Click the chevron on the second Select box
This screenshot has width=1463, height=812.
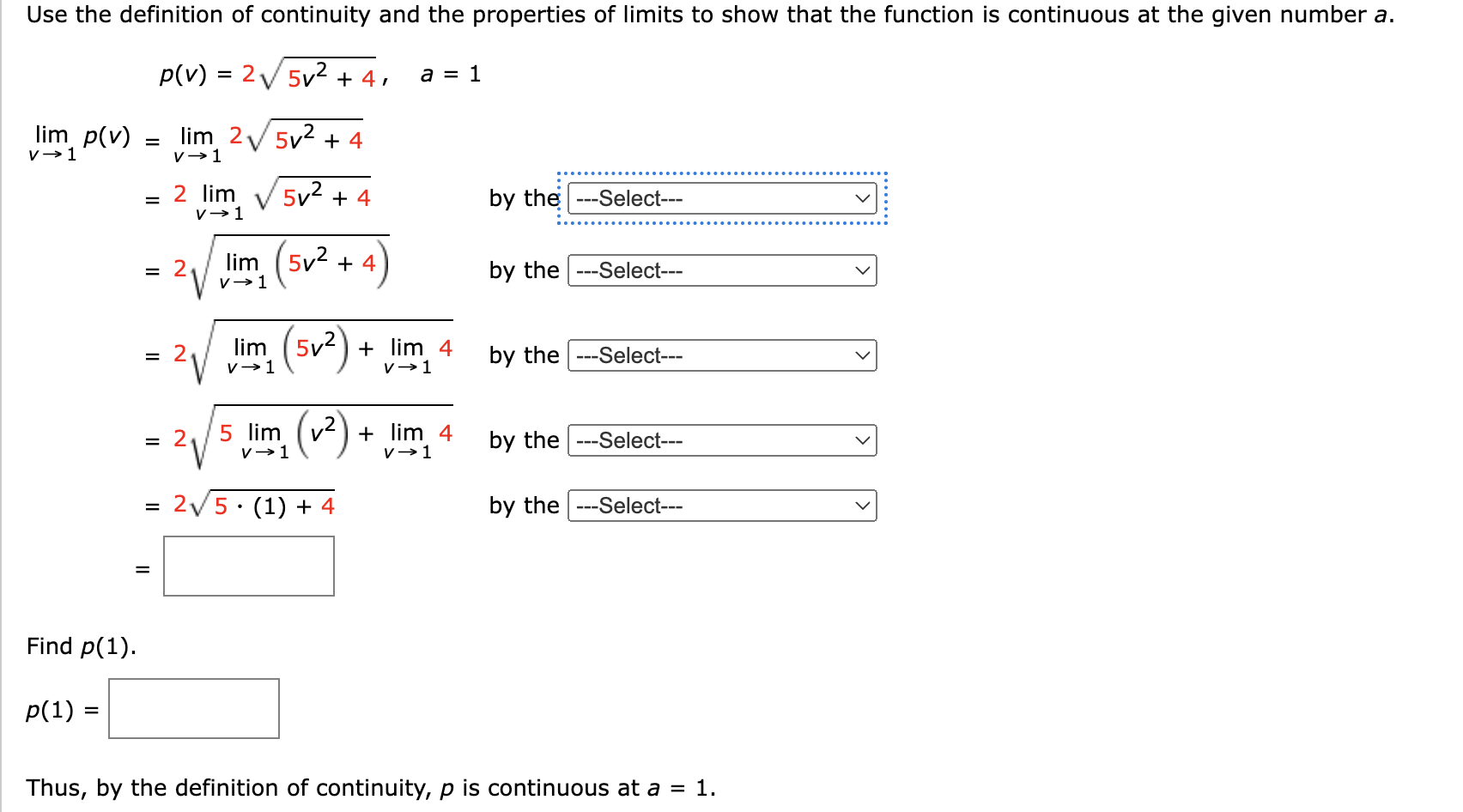[861, 271]
